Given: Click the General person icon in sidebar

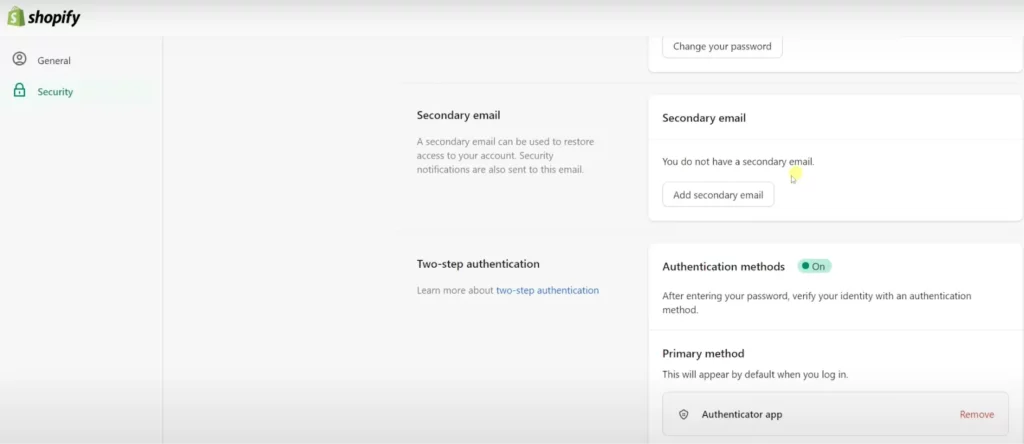Looking at the screenshot, I should point(20,59).
